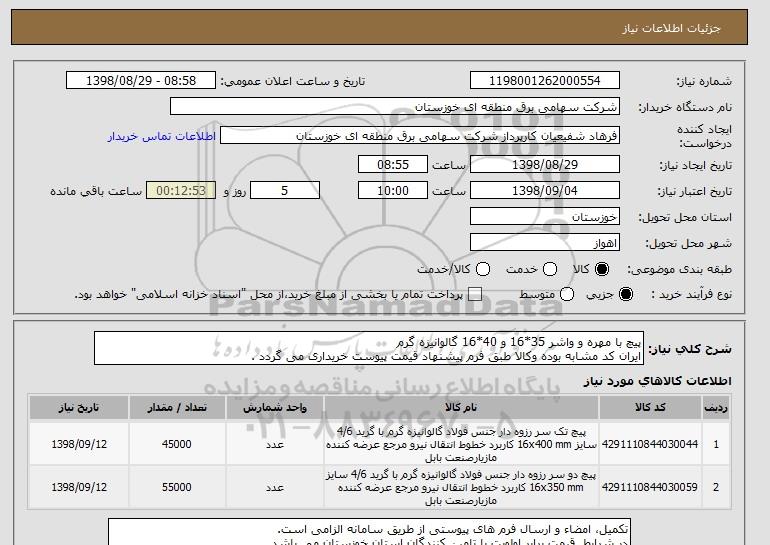Click the اطلاعات کالاهای مورد نیاز heading
Viewport: 770px width, 545px height.
coord(658,381)
